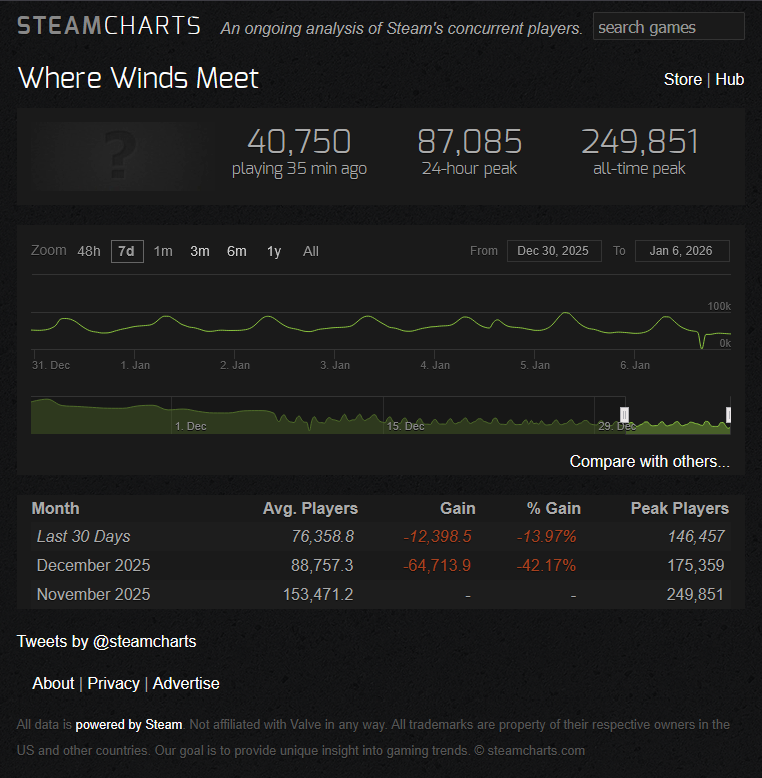Click the 153,471.2 average players value
Viewport: 762px width, 778px height.
click(318, 594)
